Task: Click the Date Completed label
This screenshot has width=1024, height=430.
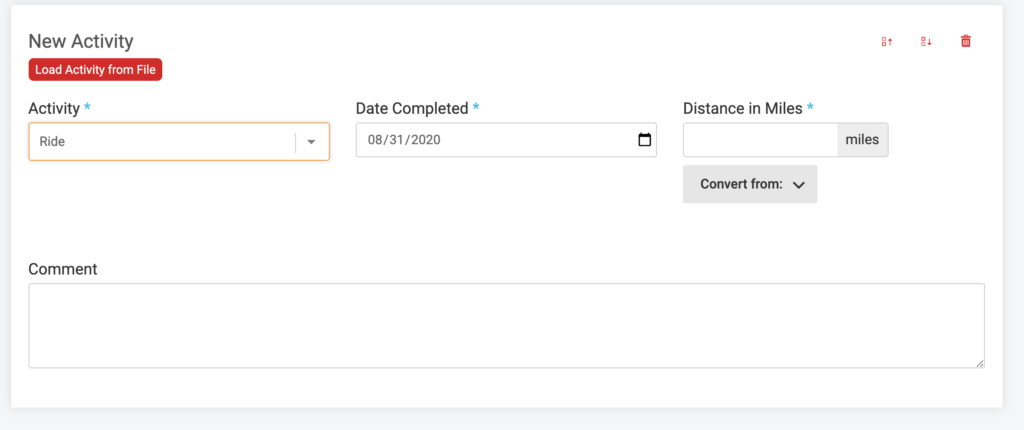Action: (412, 108)
